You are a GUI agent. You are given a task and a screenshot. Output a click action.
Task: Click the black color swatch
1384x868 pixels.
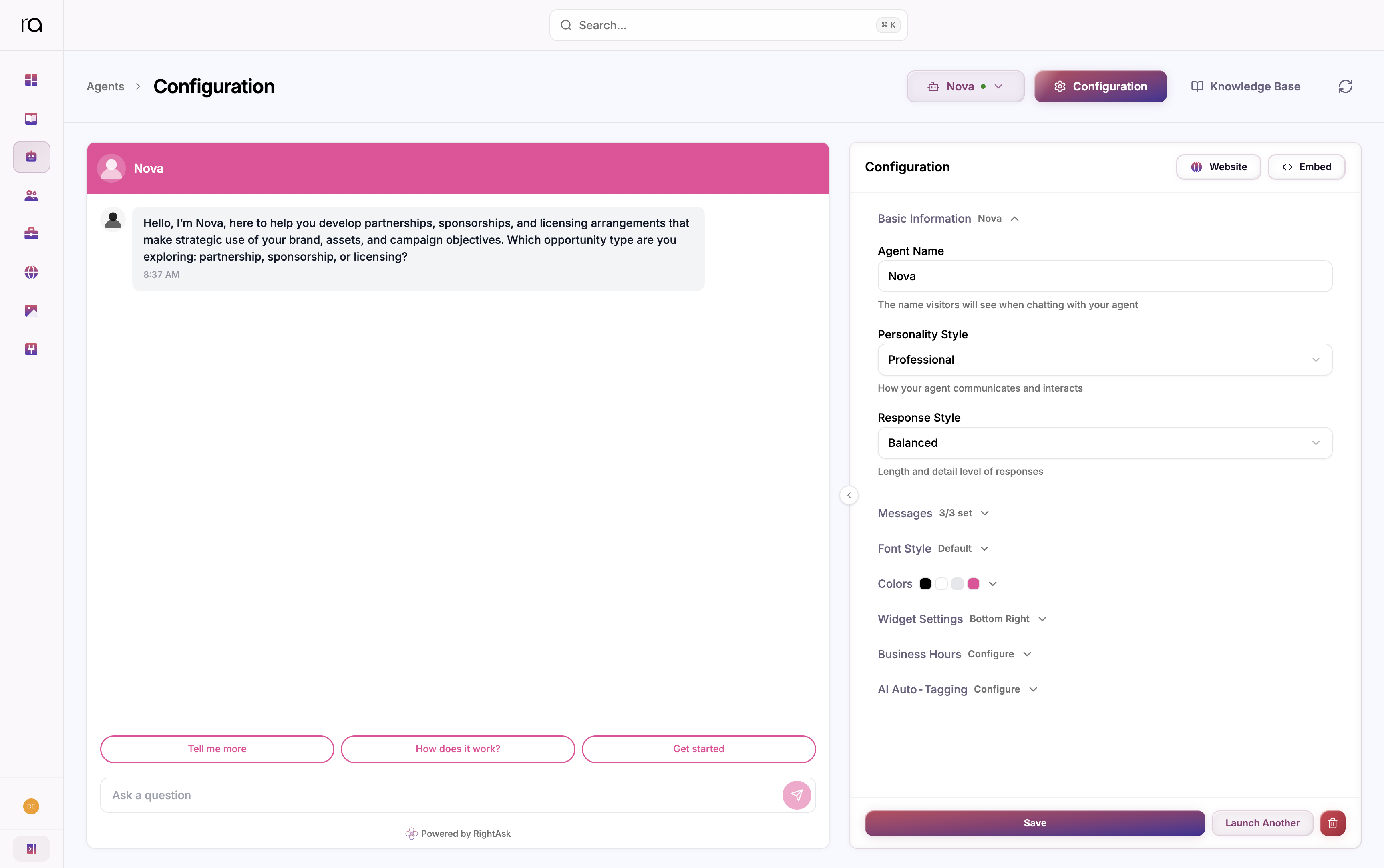[x=925, y=584]
